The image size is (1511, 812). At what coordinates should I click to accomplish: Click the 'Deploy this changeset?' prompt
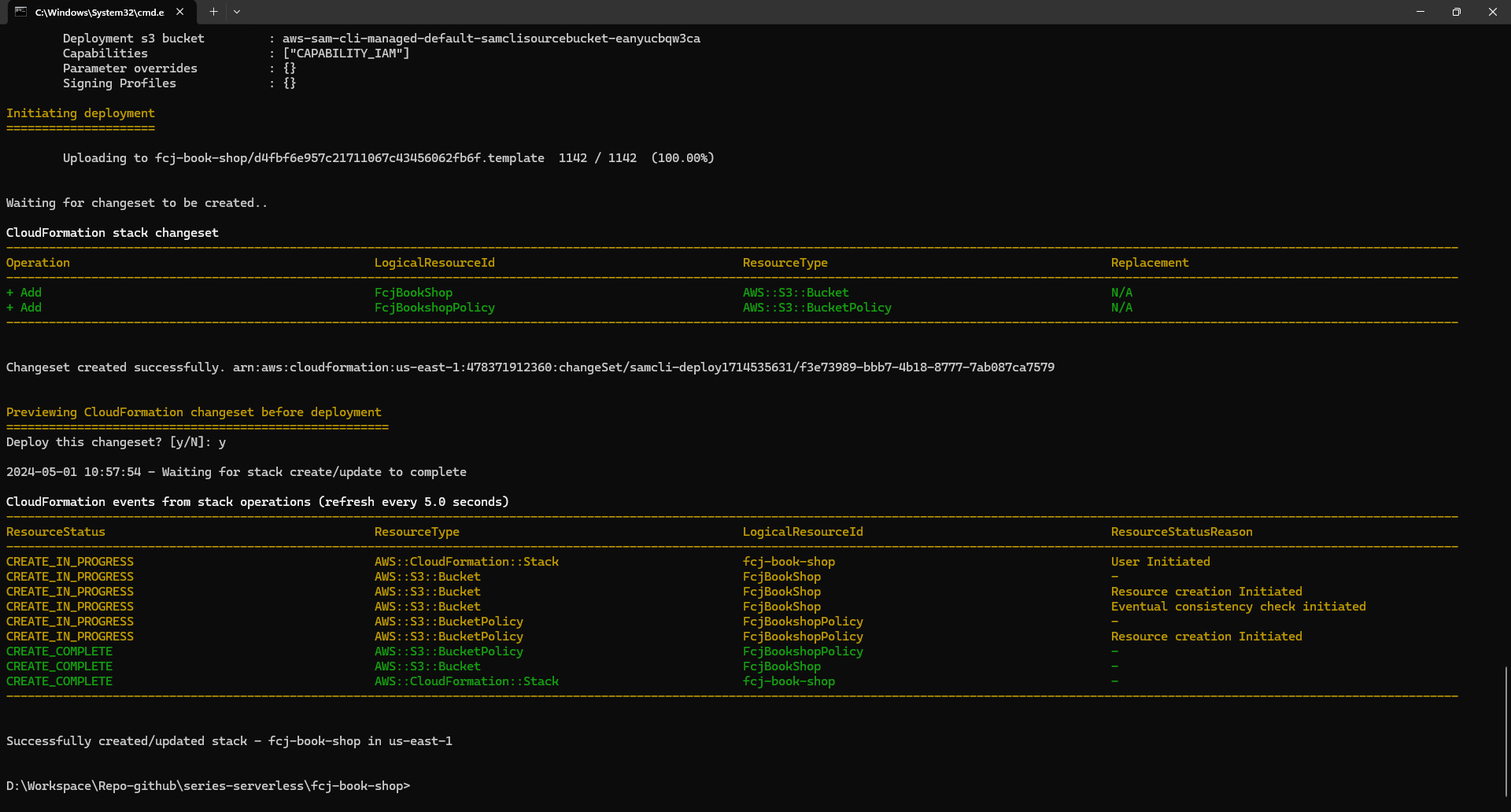[x=116, y=442]
